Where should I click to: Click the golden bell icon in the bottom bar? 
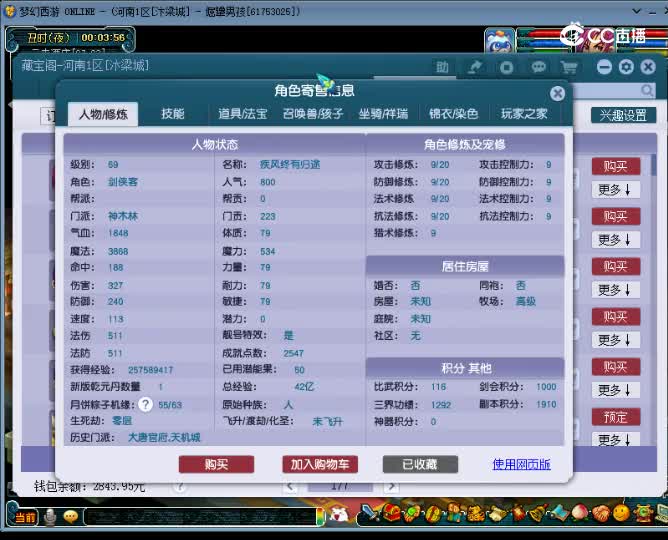click(538, 512)
